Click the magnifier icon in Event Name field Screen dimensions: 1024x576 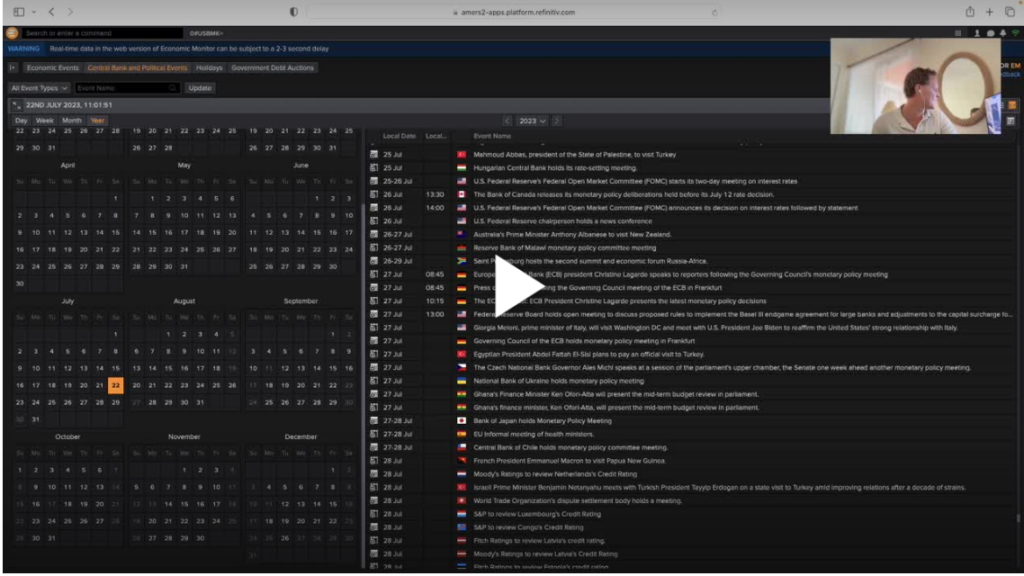tap(172, 88)
